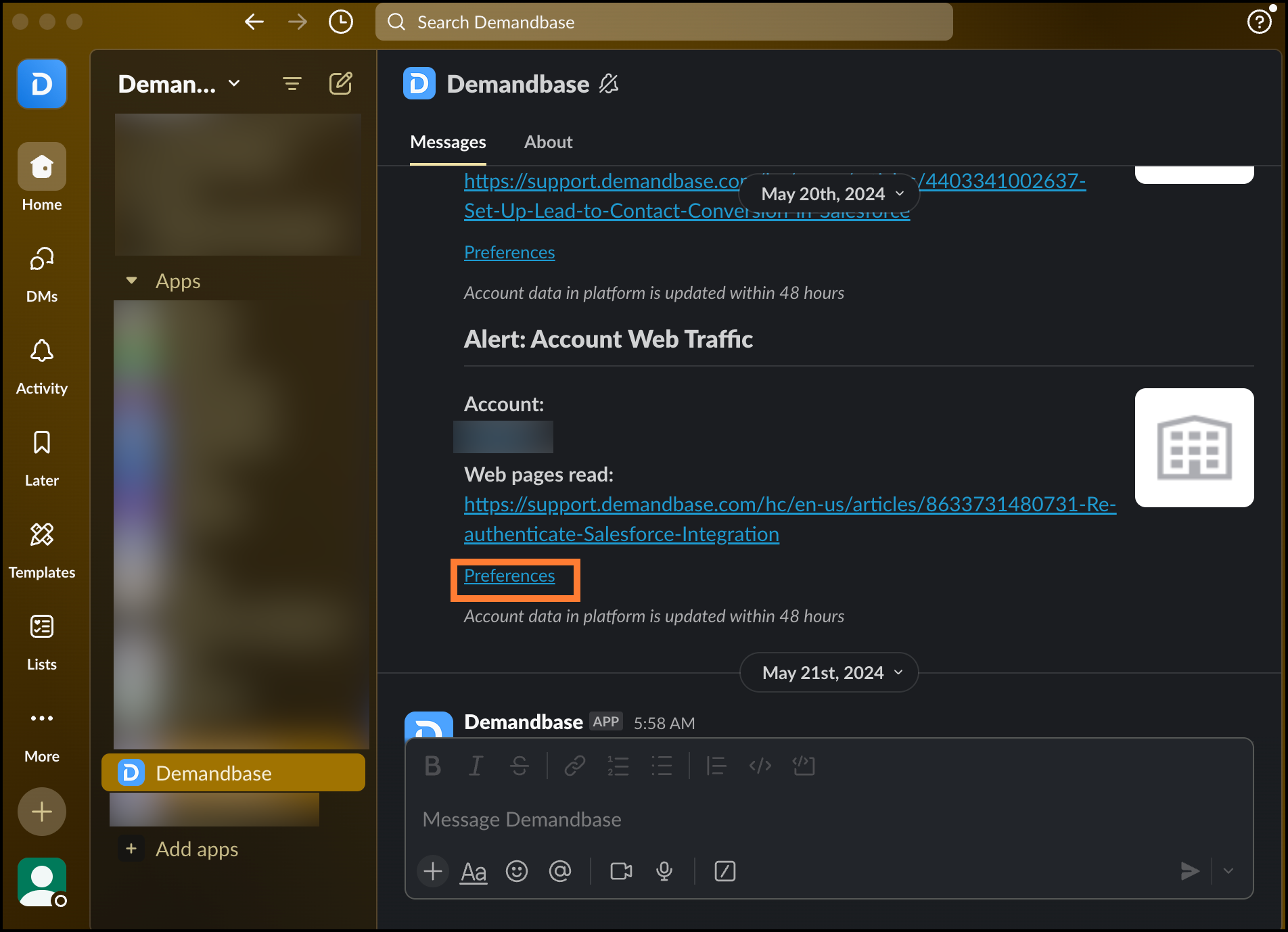The image size is (1288, 932).
Task: Record a video clip
Action: 621,871
